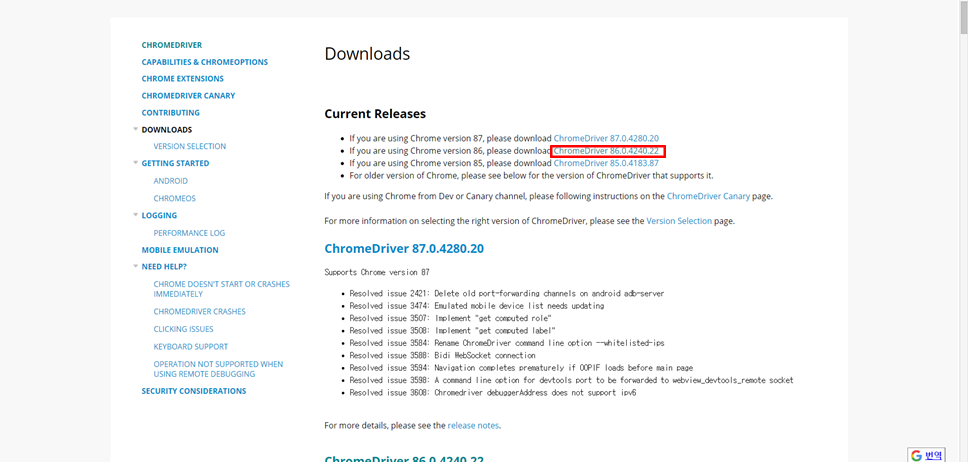Click the 'For older version of Chrome' bullet
968x462 pixels.
532,175
